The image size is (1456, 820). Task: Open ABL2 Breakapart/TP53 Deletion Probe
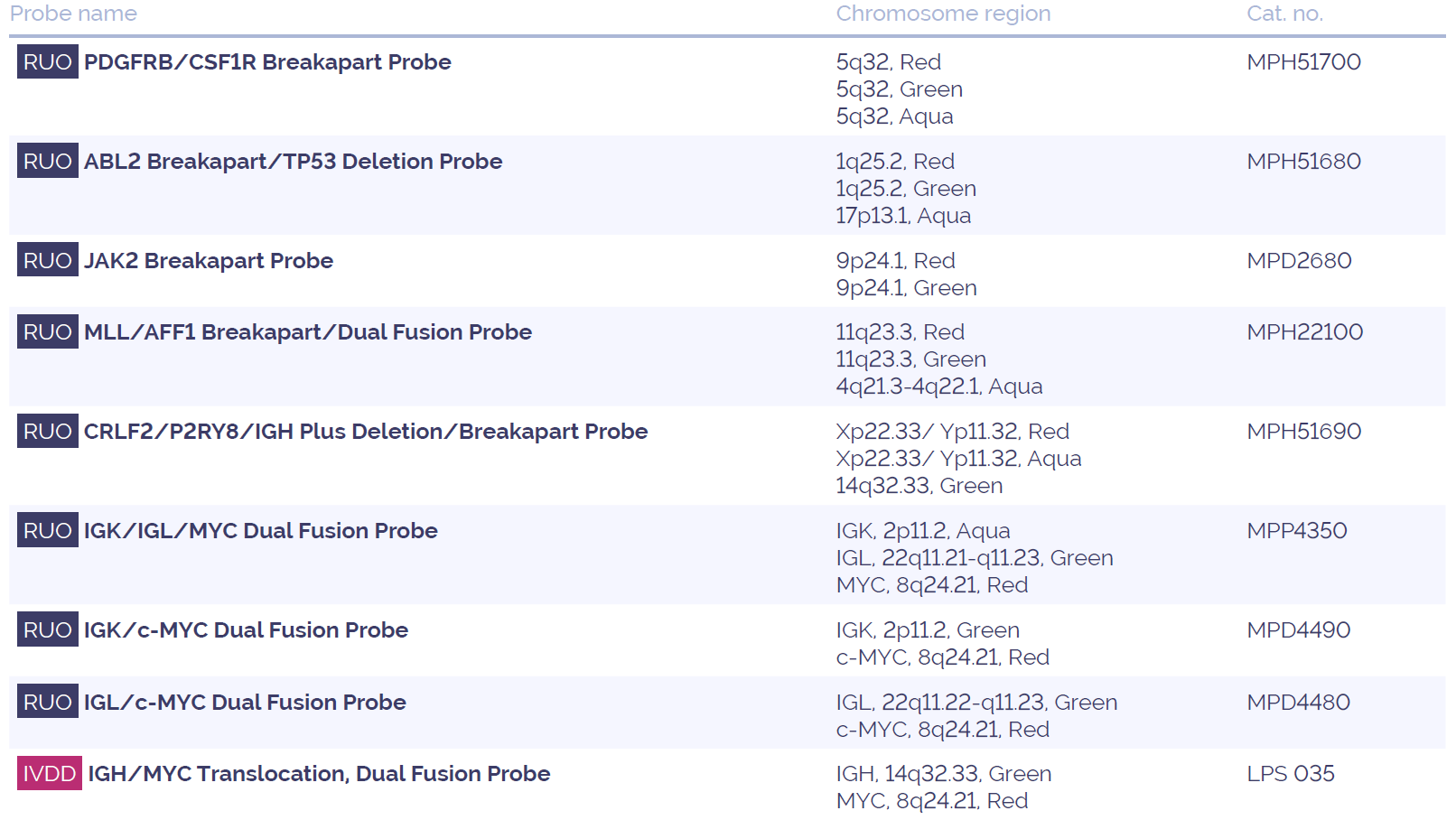pos(293,162)
